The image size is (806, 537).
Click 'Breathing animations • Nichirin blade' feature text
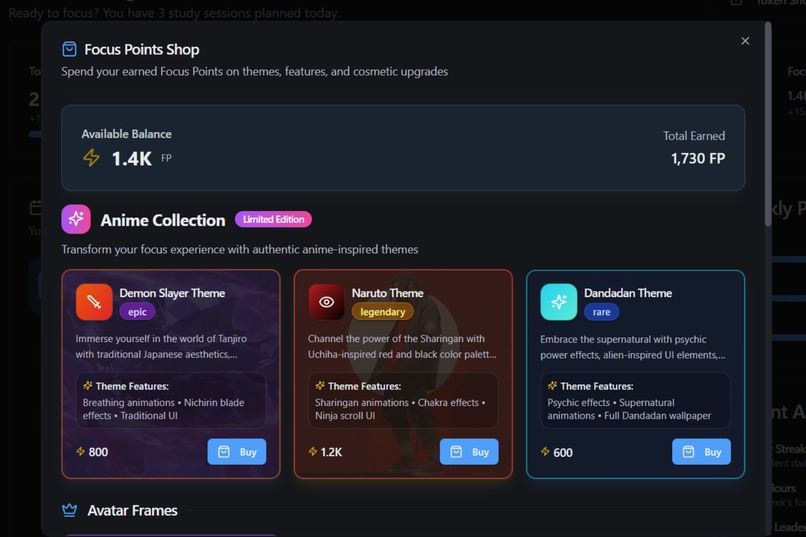pyautogui.click(x=163, y=402)
